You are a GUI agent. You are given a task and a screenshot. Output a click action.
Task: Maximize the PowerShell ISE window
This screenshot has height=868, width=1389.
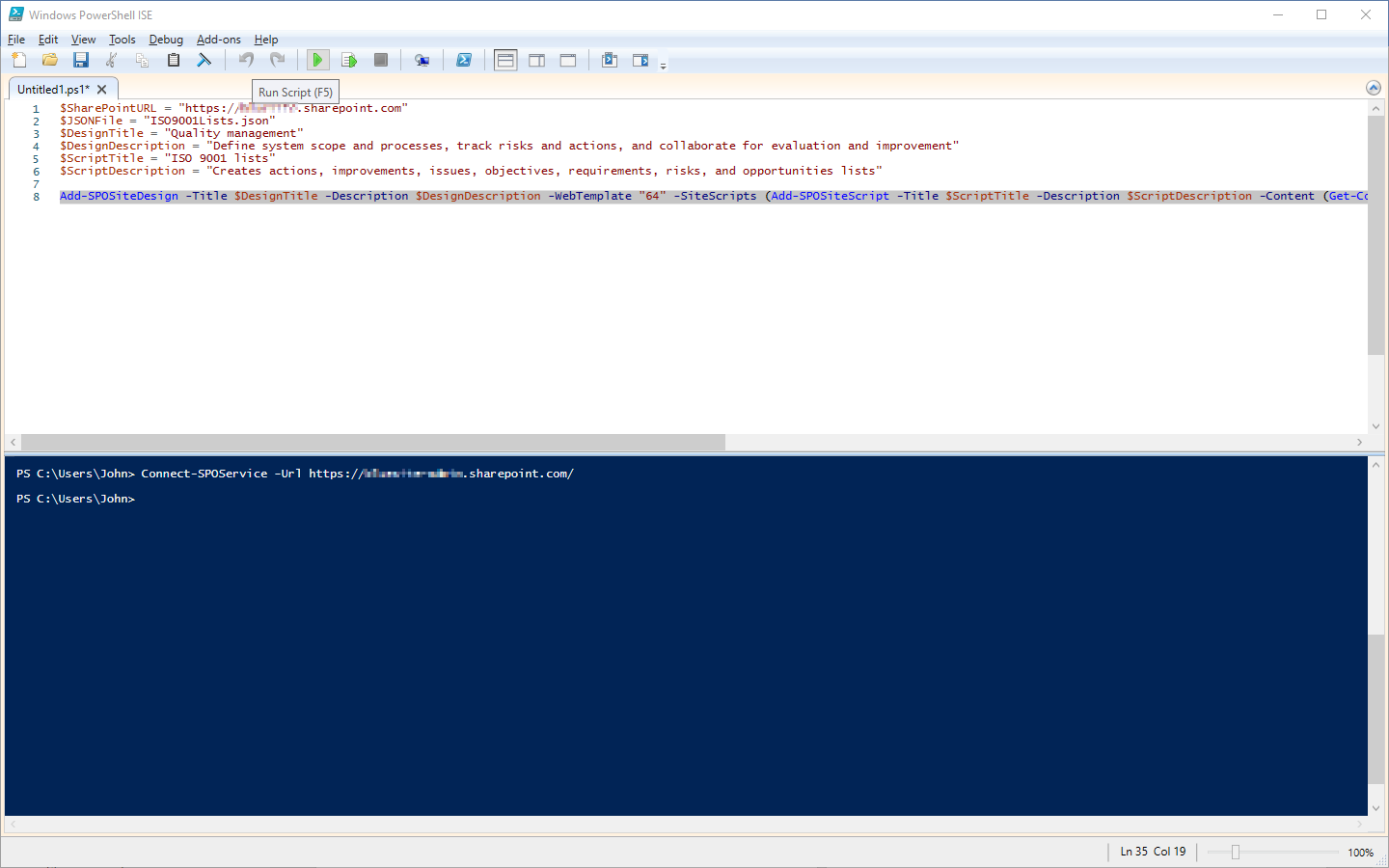[x=1321, y=14]
